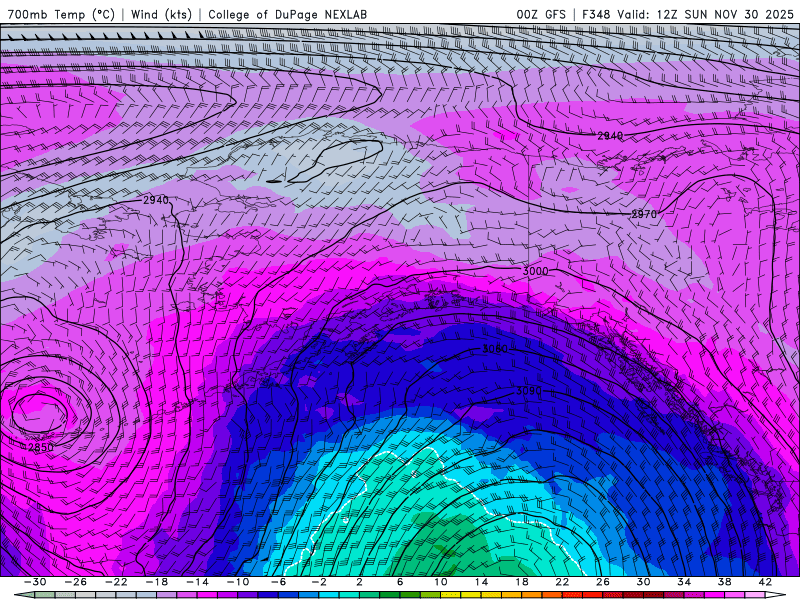Viewport: 800px width, 600px height.
Task: Select the 14 color scale label
Action: 481,582
